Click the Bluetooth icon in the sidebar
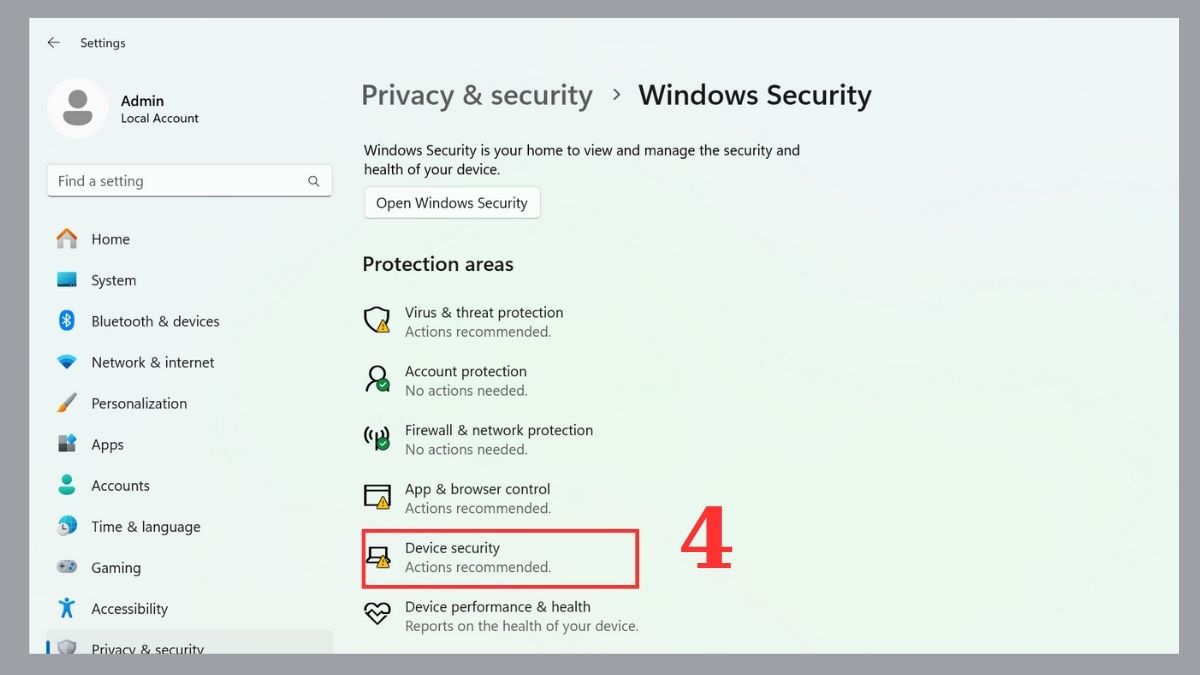 click(x=67, y=321)
